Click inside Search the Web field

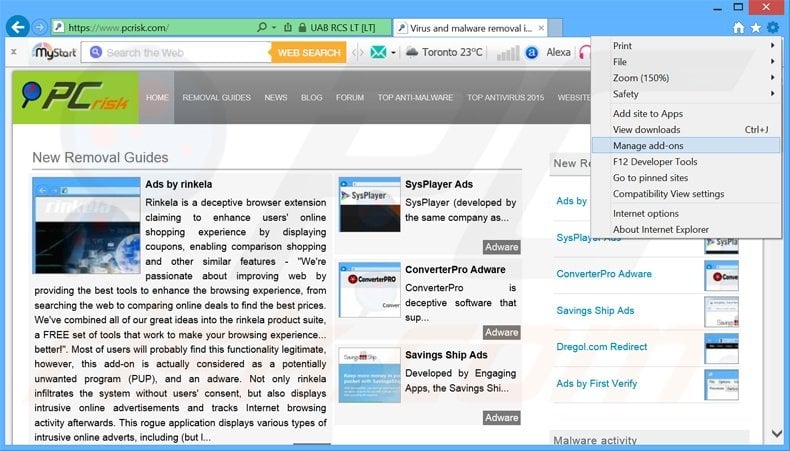click(176, 52)
